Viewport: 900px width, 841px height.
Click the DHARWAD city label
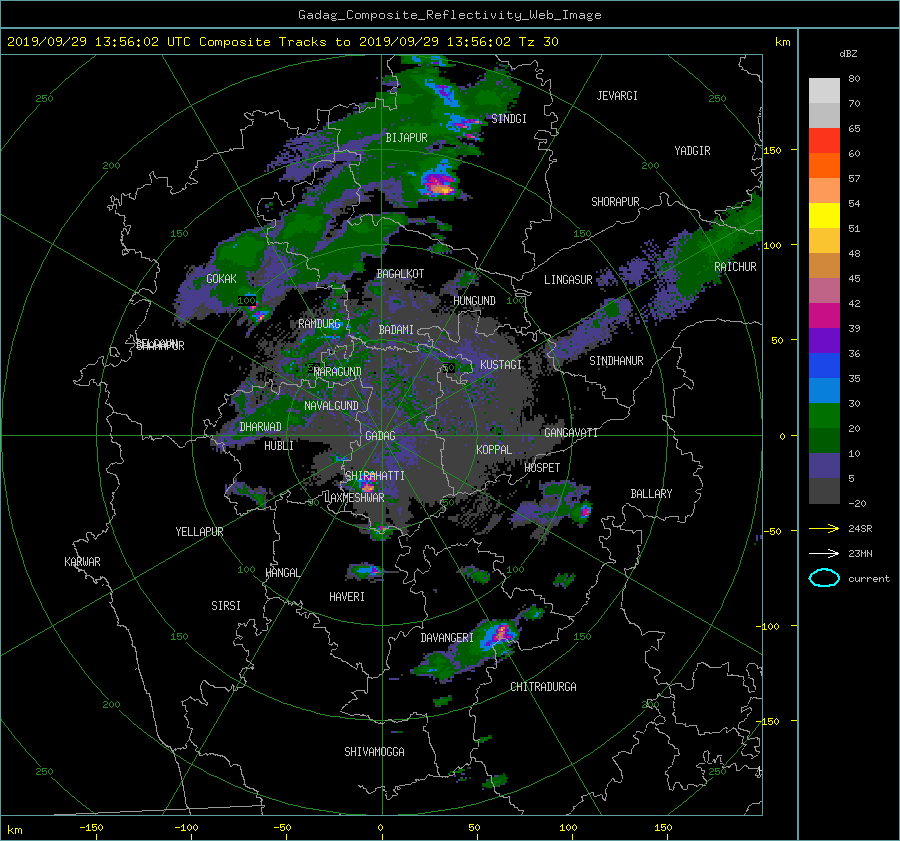[260, 427]
